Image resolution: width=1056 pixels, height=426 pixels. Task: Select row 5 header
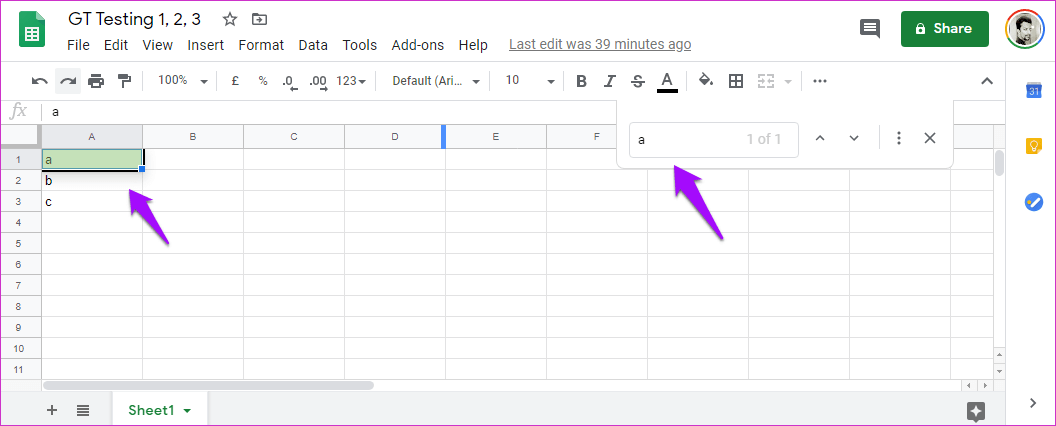19,243
